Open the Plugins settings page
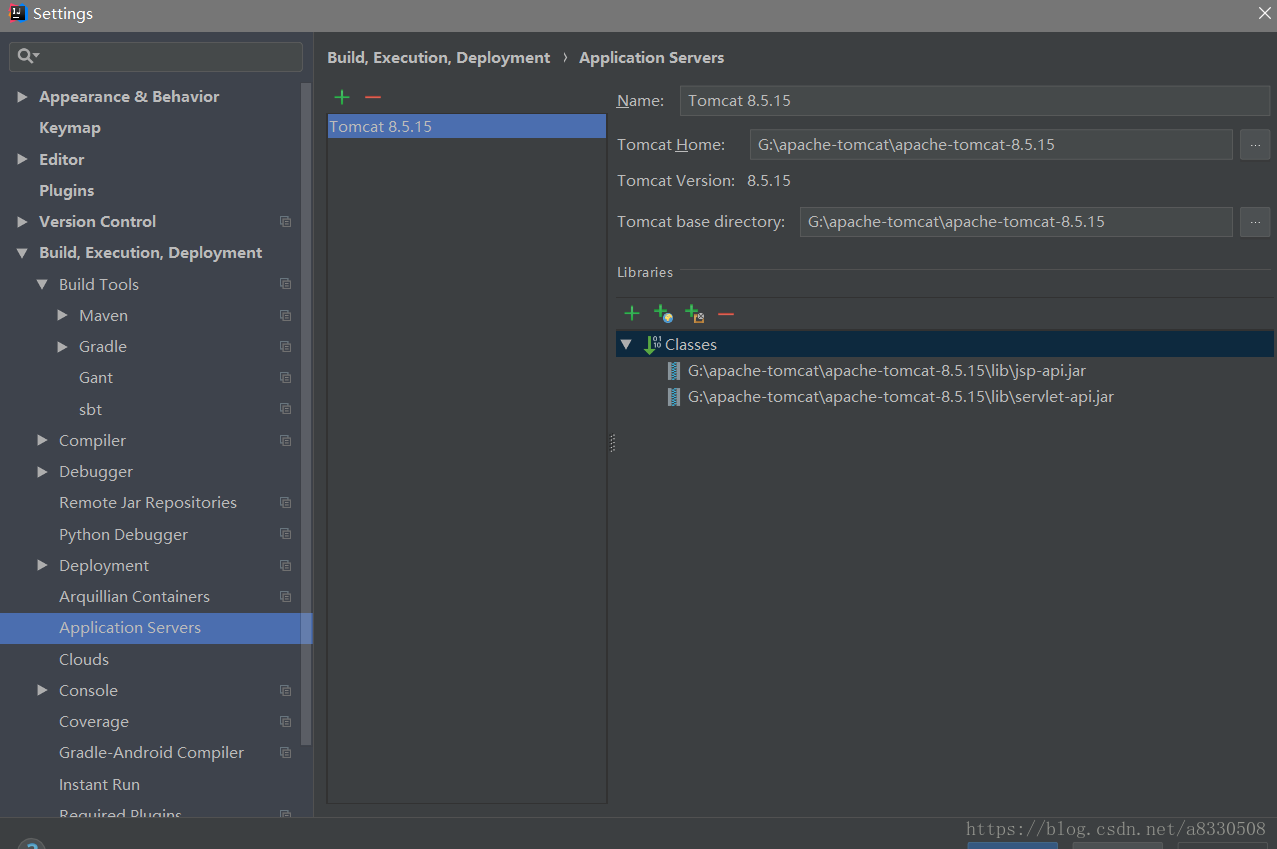Screen dimensions: 1277x849 pos(67,190)
